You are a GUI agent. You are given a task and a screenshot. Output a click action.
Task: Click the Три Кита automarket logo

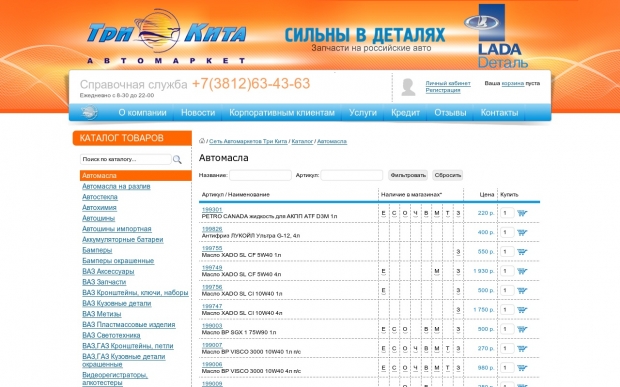click(x=166, y=36)
